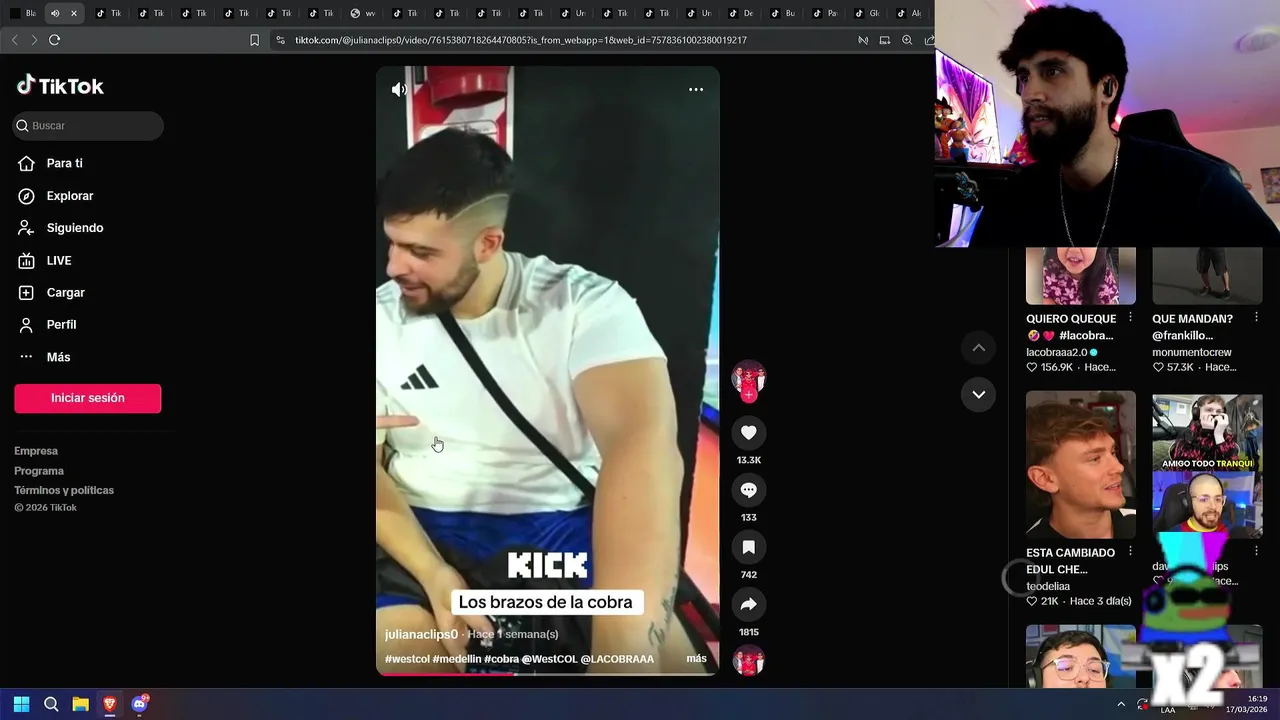1280x720 pixels.
Task: Expand the caption with the más link
Action: coord(696,659)
